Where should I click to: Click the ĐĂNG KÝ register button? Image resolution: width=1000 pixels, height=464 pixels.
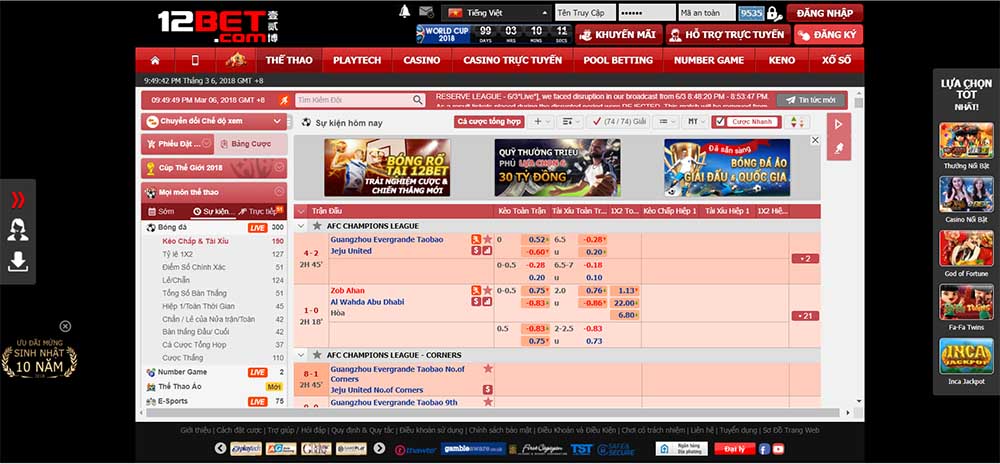(828, 35)
